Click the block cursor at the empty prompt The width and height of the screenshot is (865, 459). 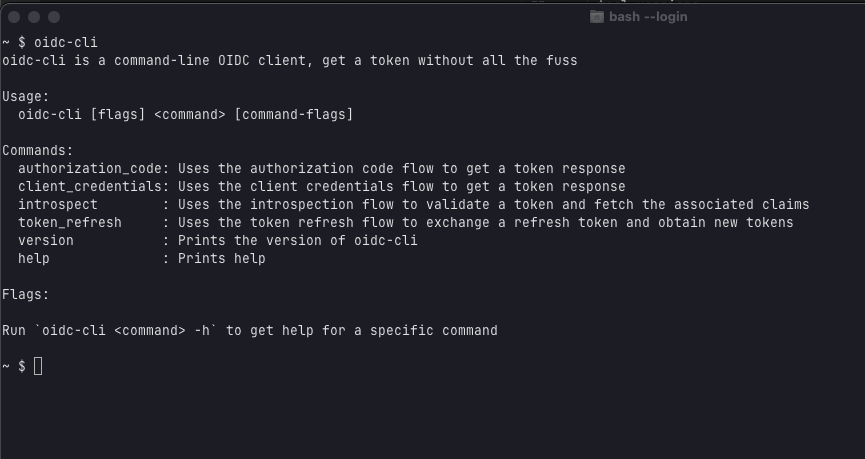[x=38, y=366]
